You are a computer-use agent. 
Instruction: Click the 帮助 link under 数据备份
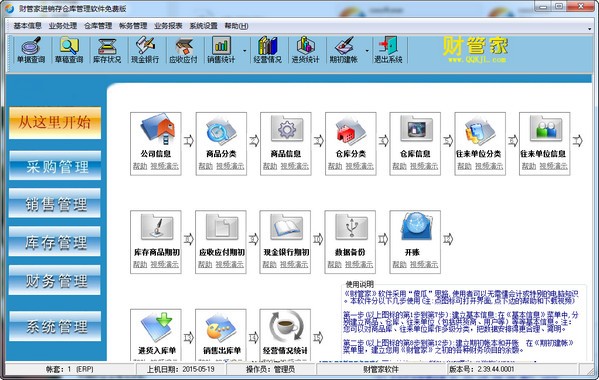coord(334,264)
